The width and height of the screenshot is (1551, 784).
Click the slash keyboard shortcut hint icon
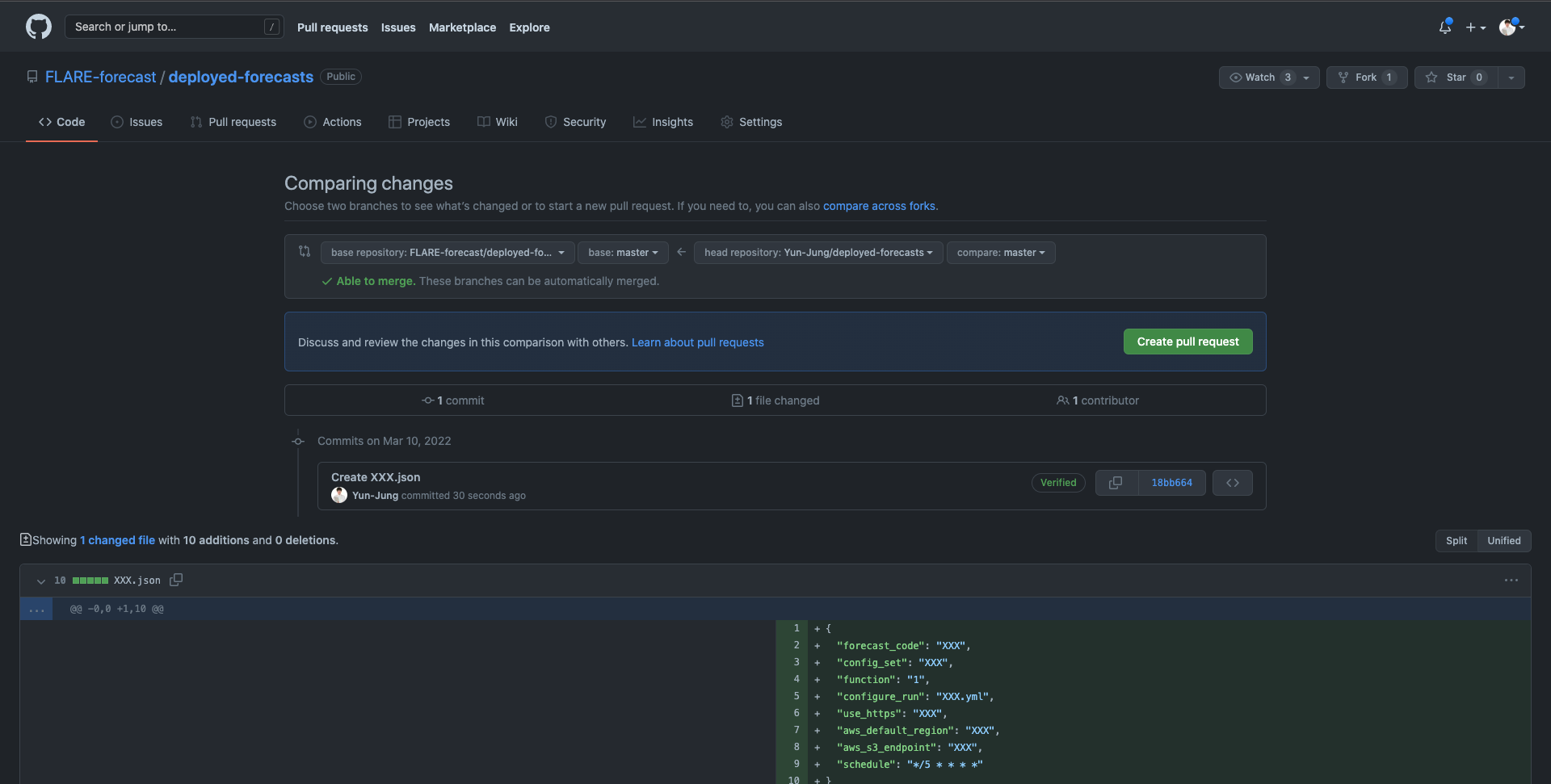pos(272,27)
